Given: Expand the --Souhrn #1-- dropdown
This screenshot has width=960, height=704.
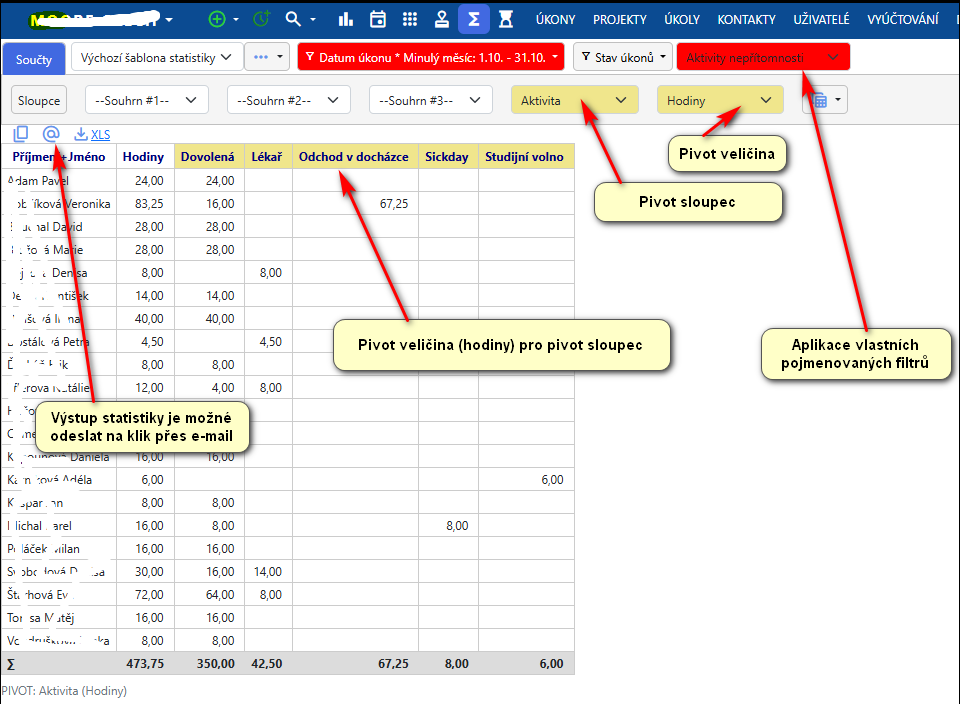Looking at the screenshot, I should coord(146,100).
